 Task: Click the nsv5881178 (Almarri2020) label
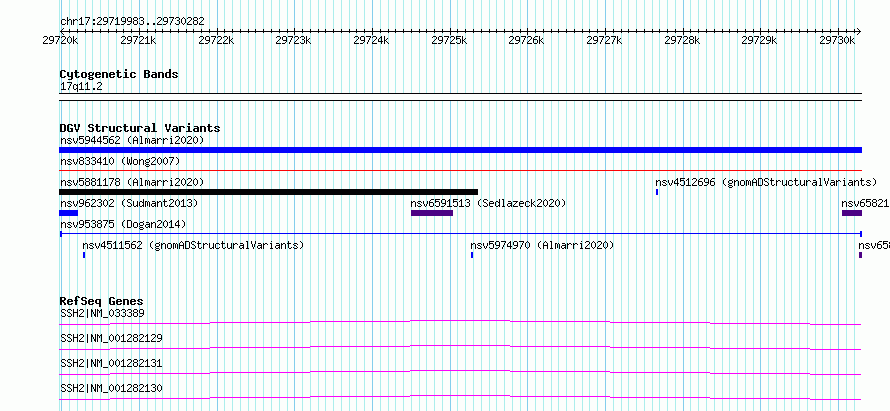click(132, 182)
